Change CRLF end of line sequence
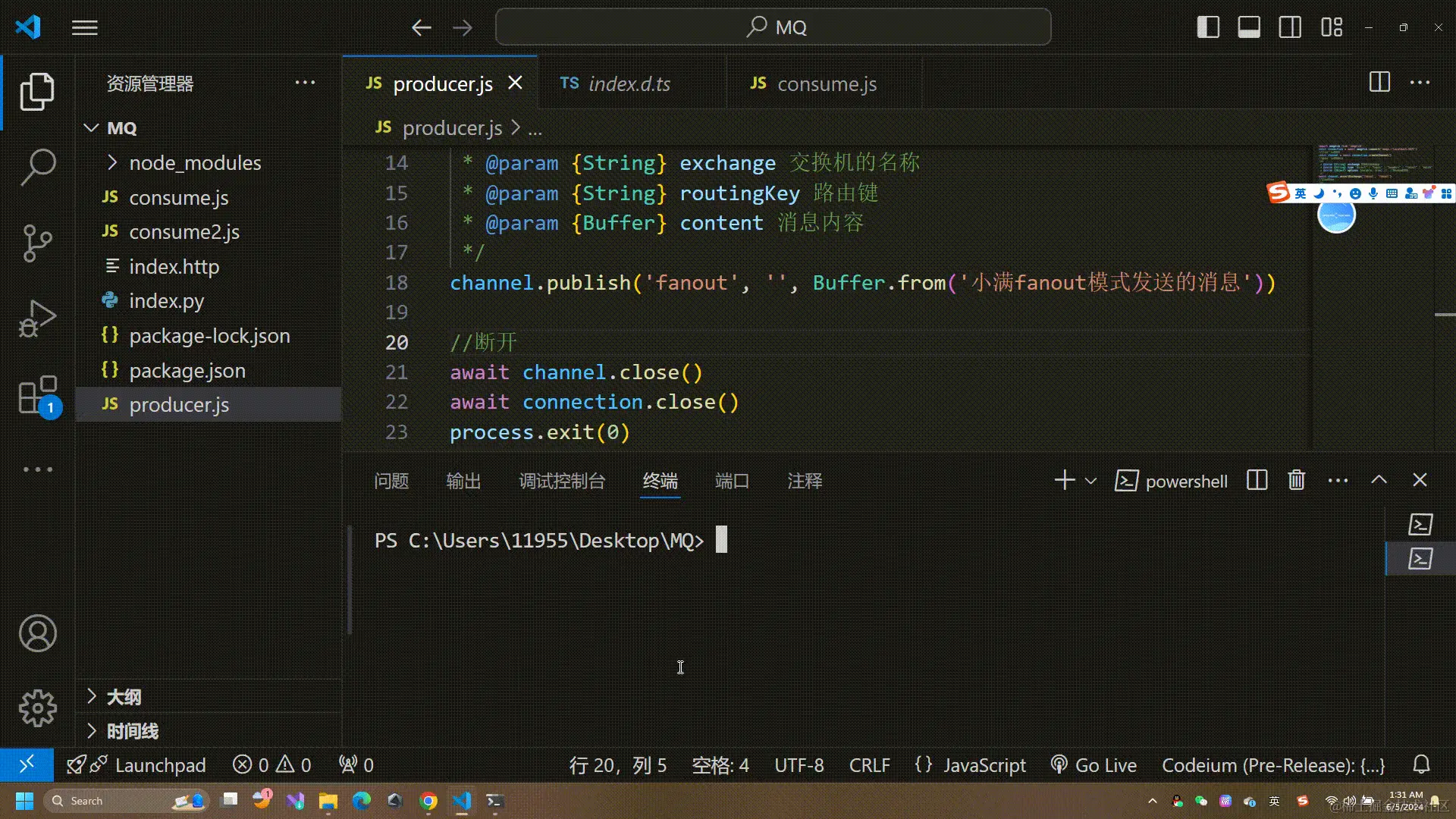This screenshot has width=1456, height=819. (869, 765)
